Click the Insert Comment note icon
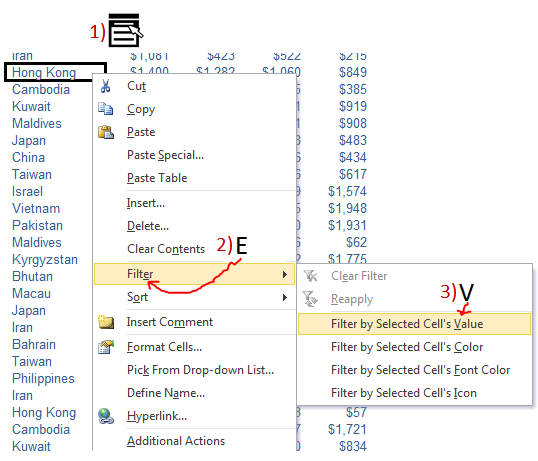 pos(106,322)
